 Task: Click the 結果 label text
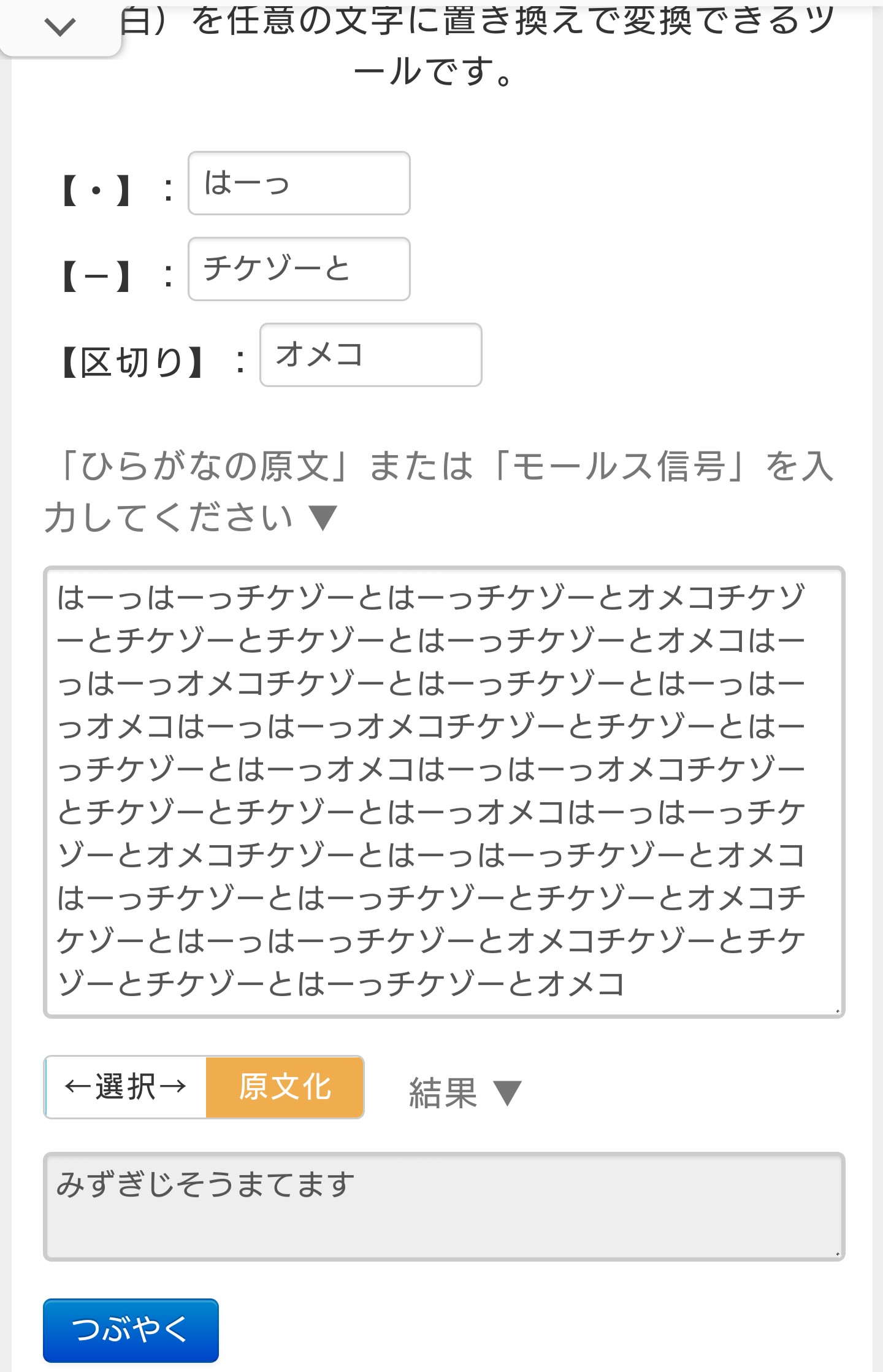443,1094
